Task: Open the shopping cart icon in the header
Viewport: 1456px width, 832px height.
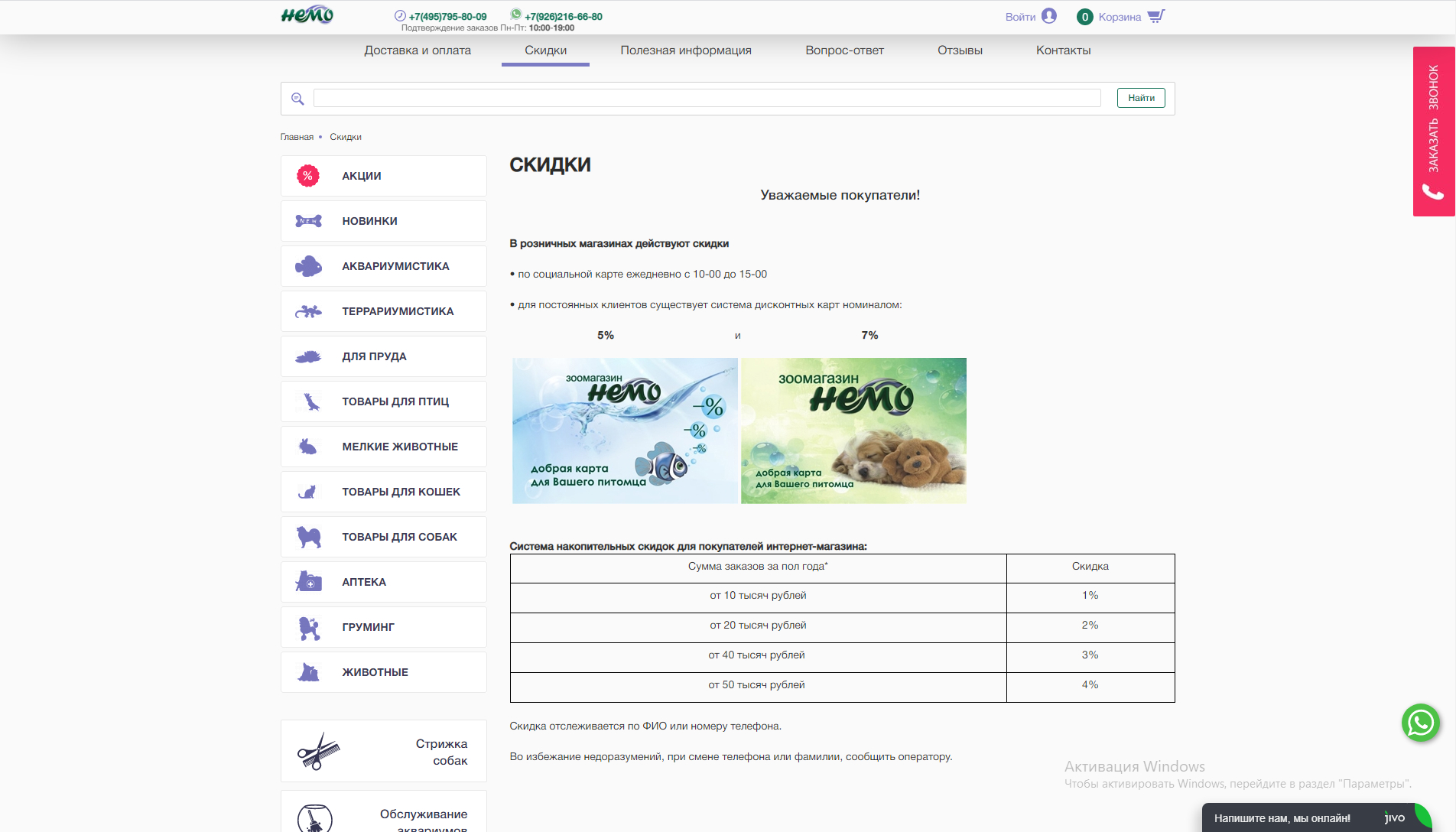Action: [x=1156, y=16]
